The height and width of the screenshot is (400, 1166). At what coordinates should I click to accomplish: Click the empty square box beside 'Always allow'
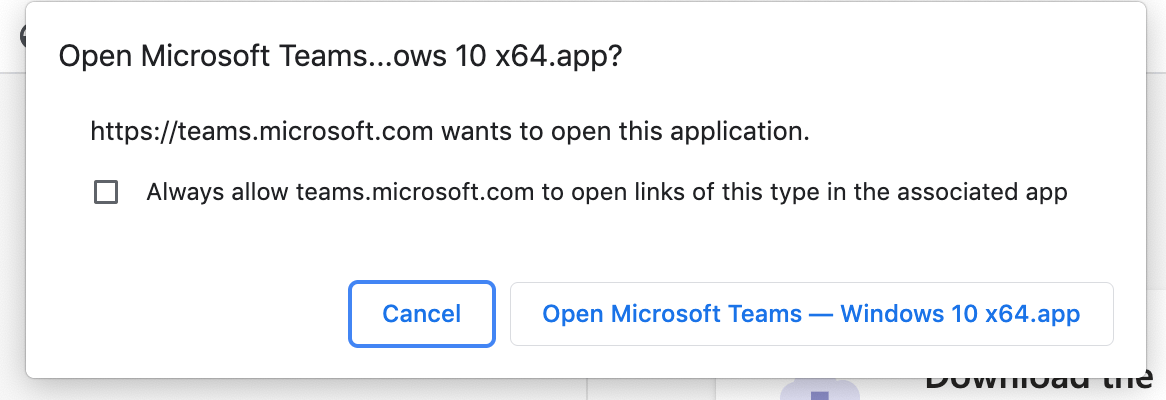tap(106, 193)
